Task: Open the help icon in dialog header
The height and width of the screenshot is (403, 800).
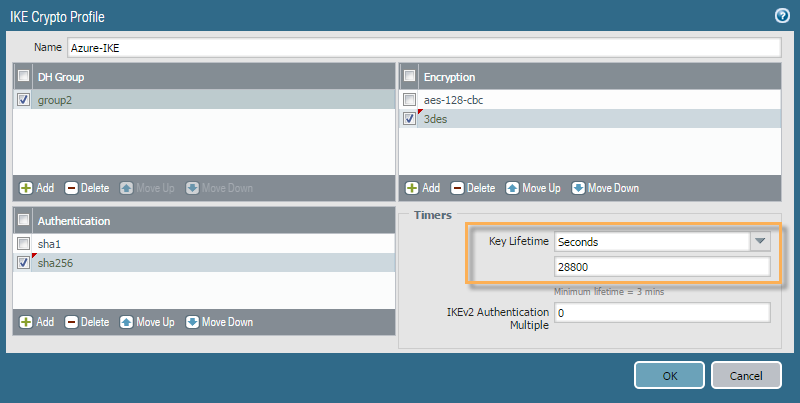Action: pyautogui.click(x=782, y=16)
